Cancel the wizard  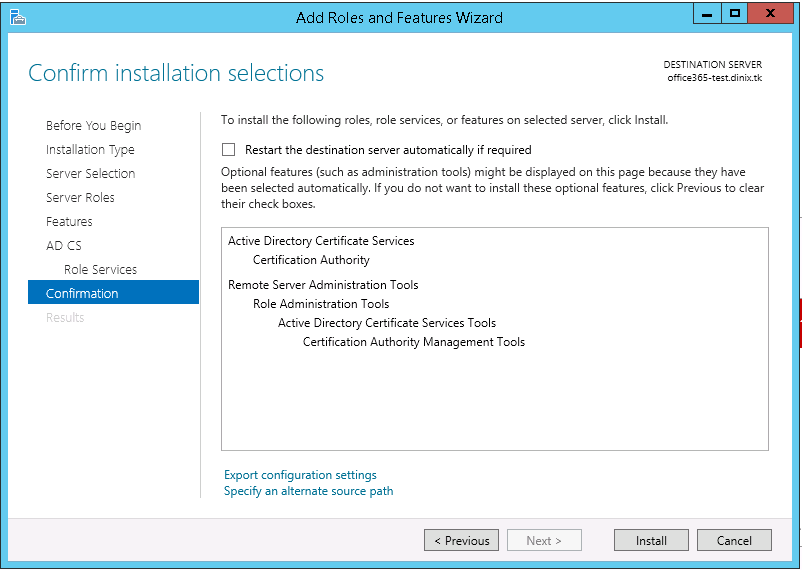click(x=734, y=540)
